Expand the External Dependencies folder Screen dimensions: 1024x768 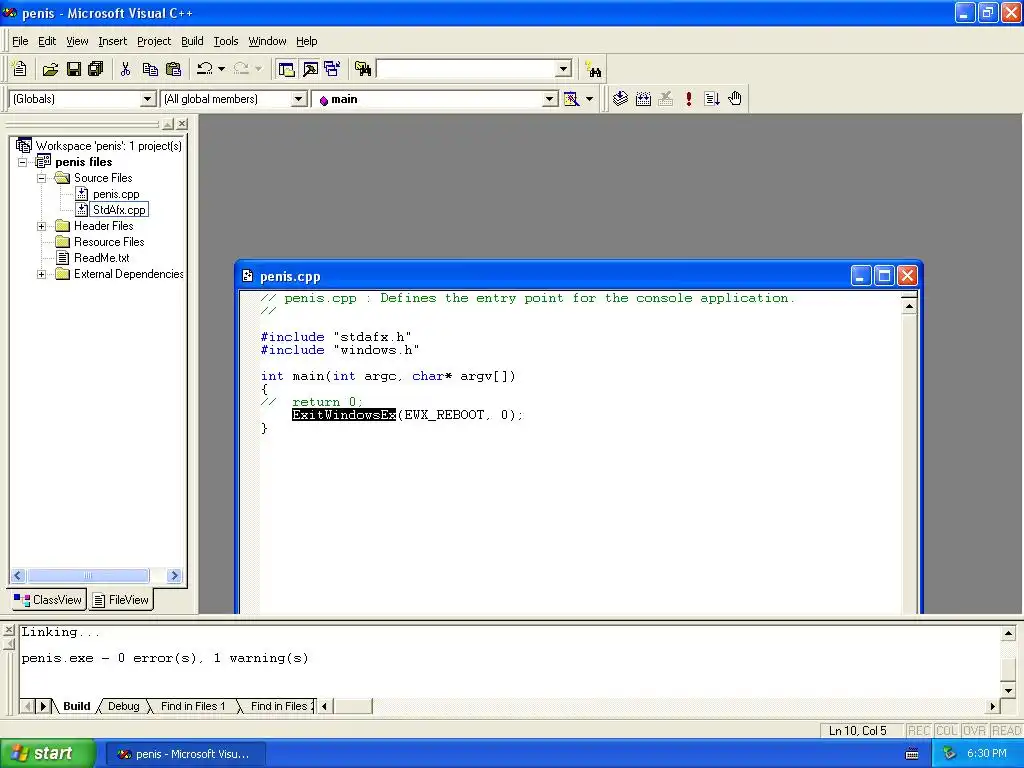(41, 274)
